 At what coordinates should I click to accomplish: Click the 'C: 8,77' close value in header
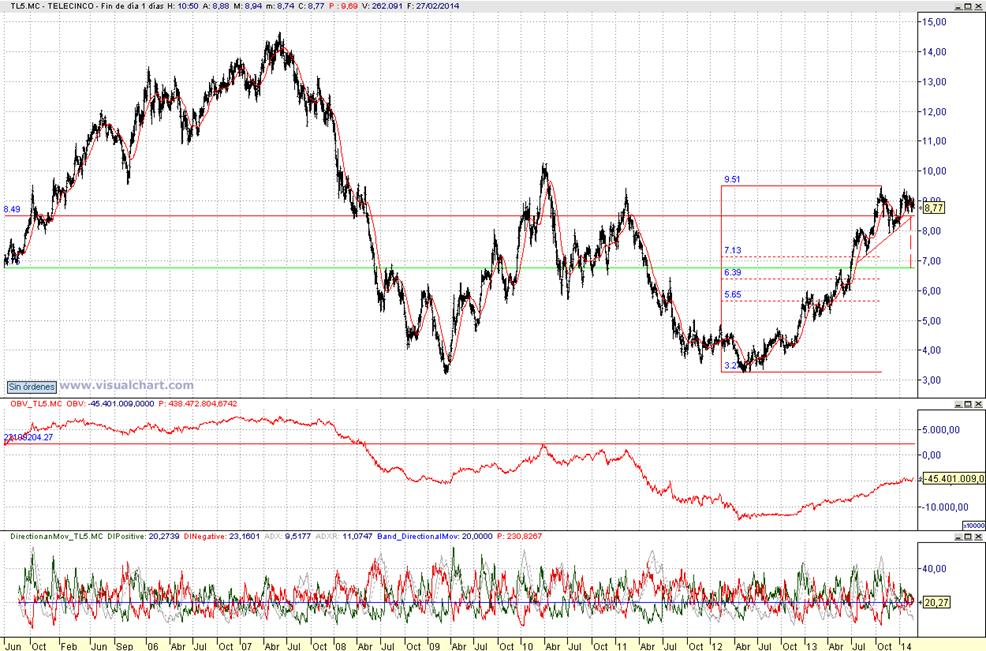click(311, 6)
